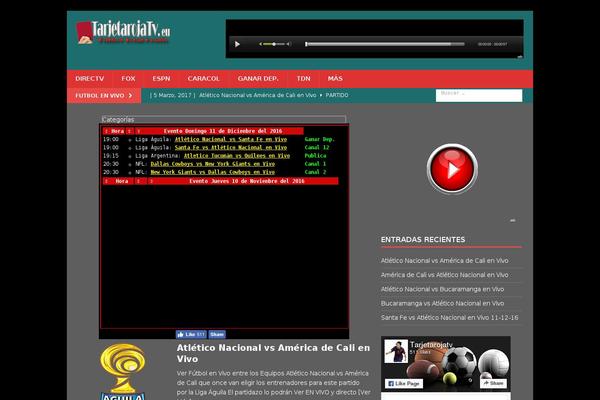The image size is (600, 400).
Task: Open Atlético Tucumán vs Quilmes en Vivo link
Action: point(236,156)
